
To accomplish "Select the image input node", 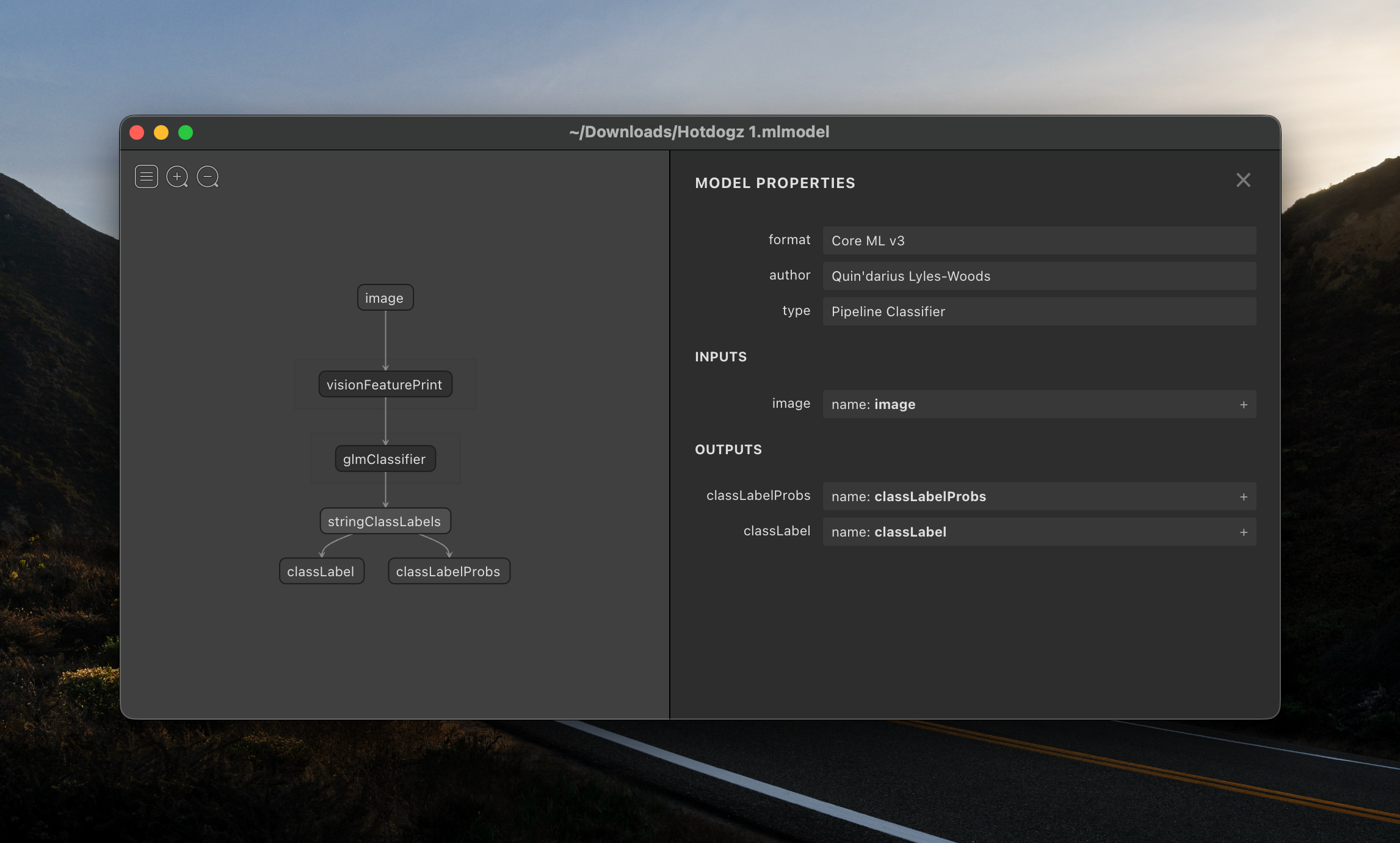I will [385, 298].
